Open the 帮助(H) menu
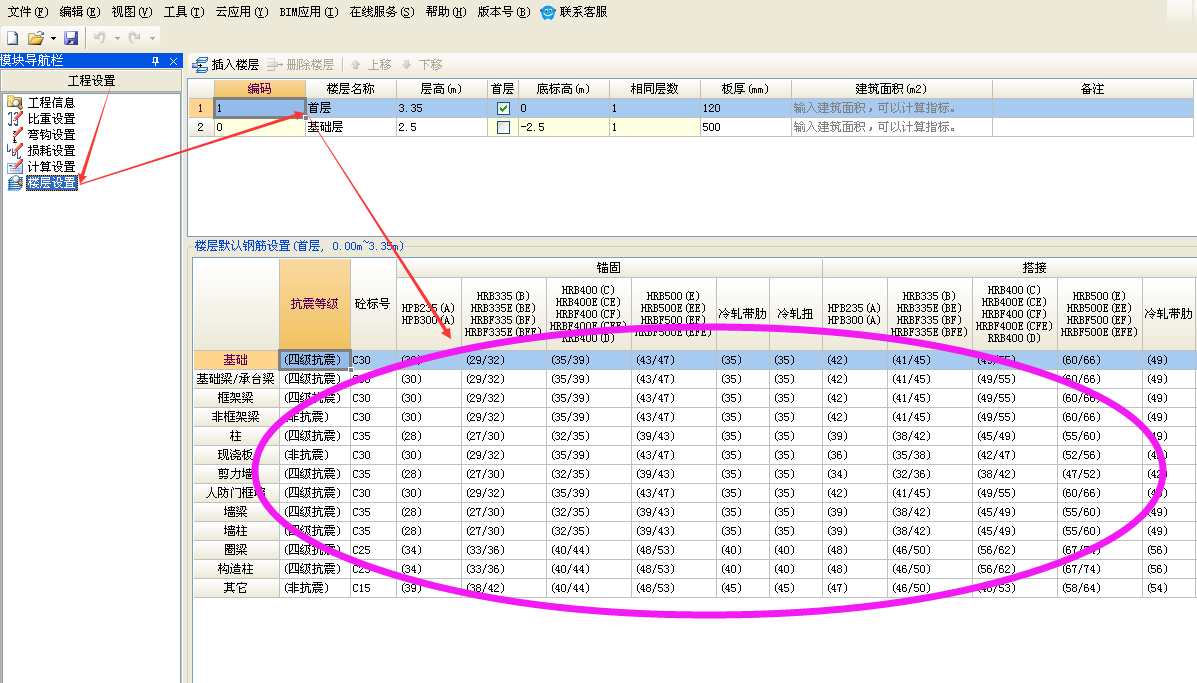 point(446,12)
